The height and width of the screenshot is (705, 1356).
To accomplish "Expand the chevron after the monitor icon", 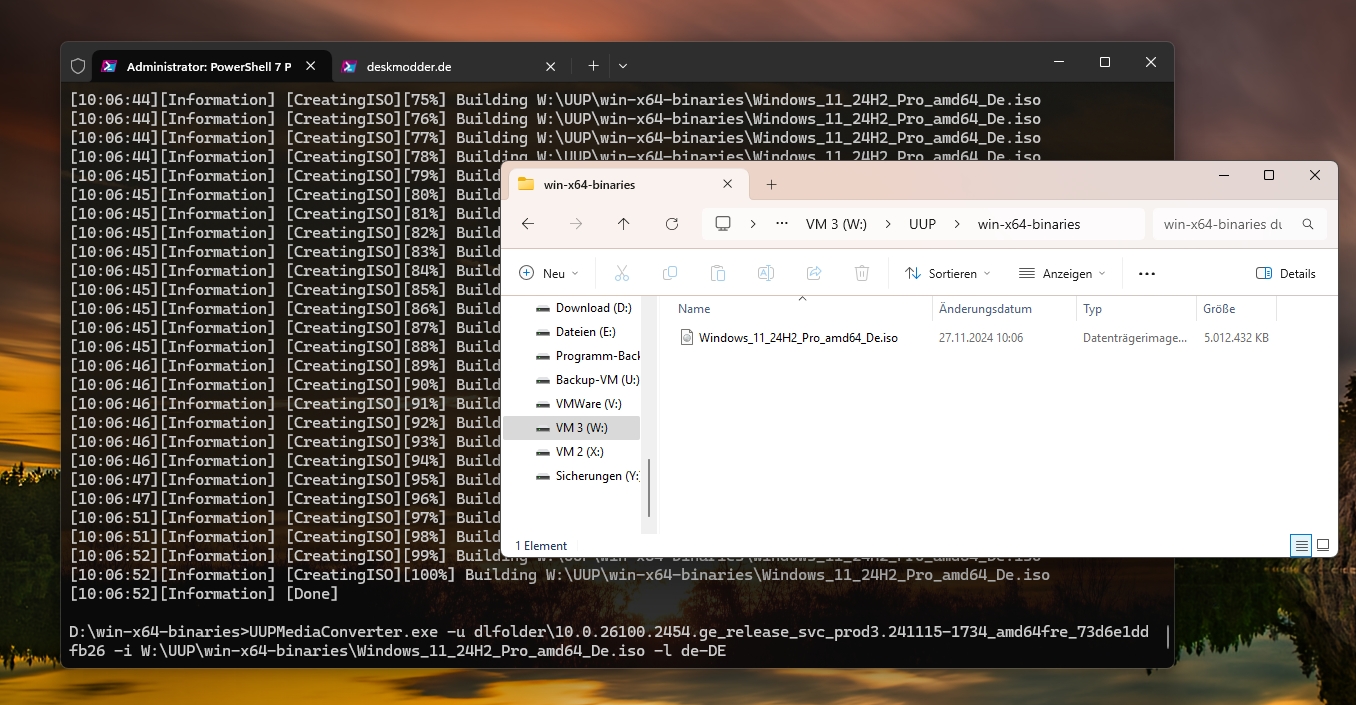I will tap(753, 224).
